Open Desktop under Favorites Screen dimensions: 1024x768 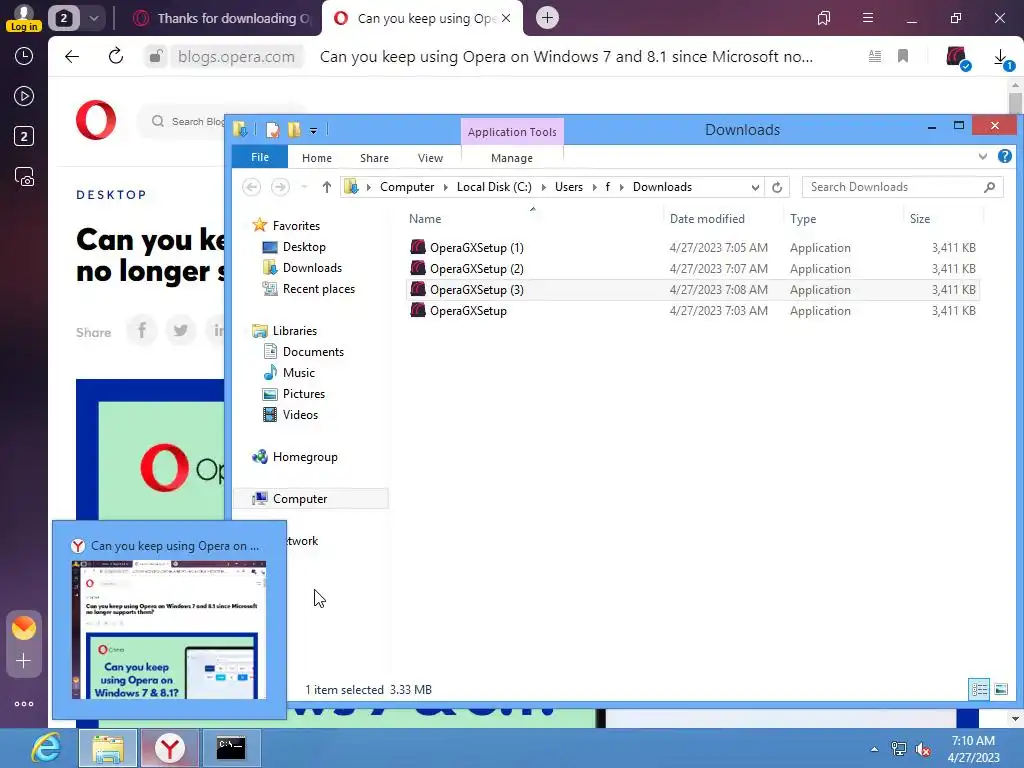pyautogui.click(x=304, y=247)
